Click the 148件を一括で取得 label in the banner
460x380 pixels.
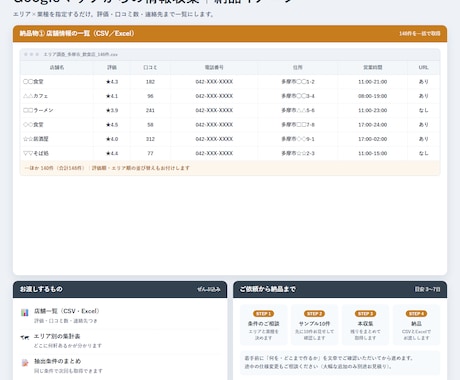[x=420, y=34]
